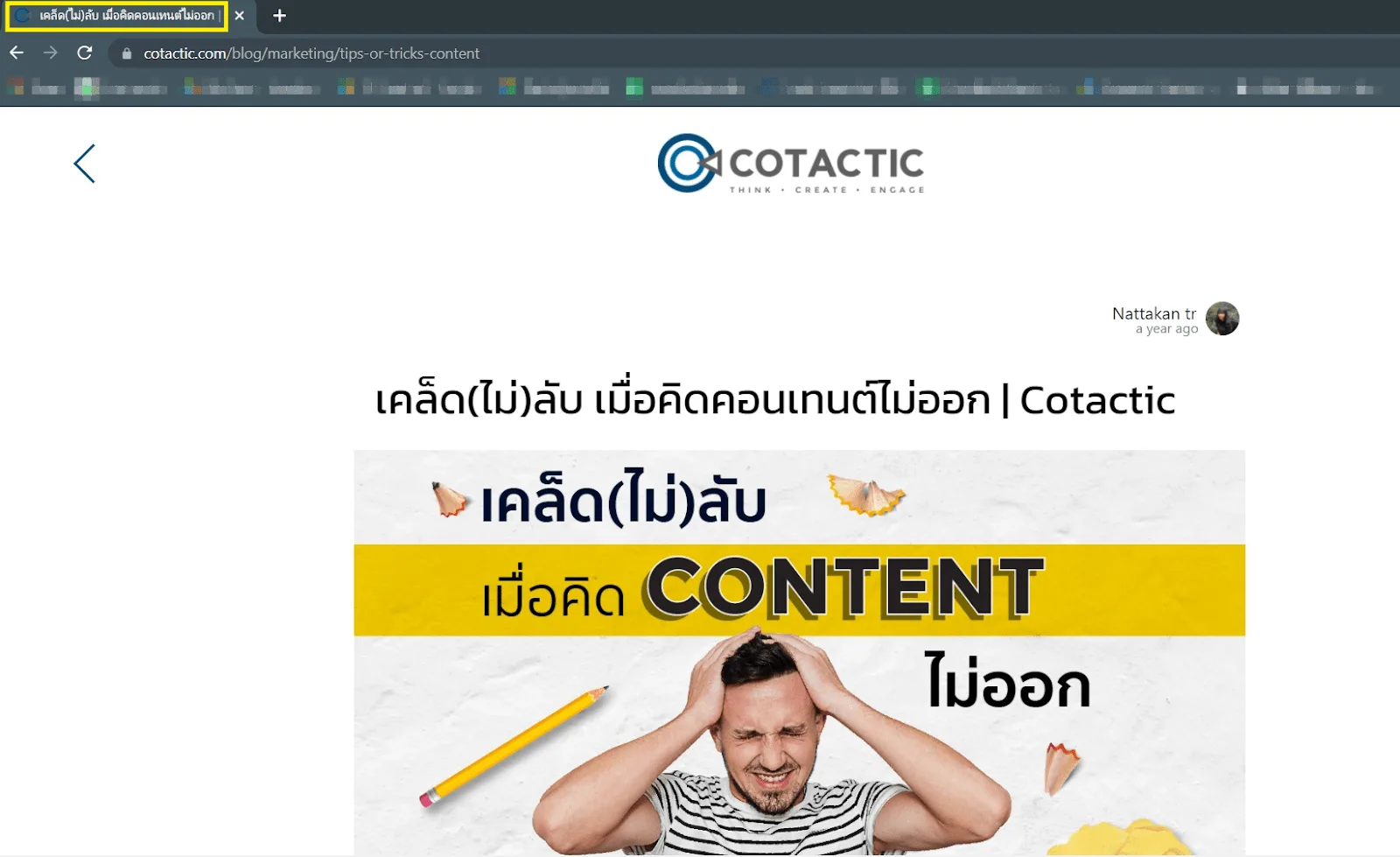Select the address bar showing cotactic.com

pos(350,53)
